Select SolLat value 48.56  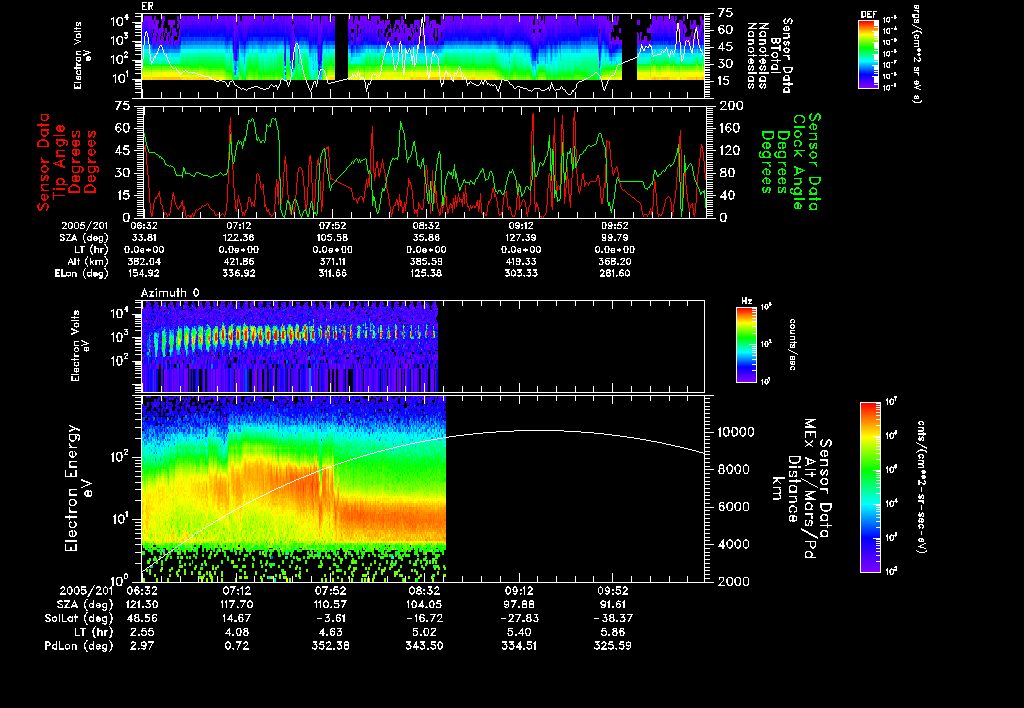tap(142, 618)
